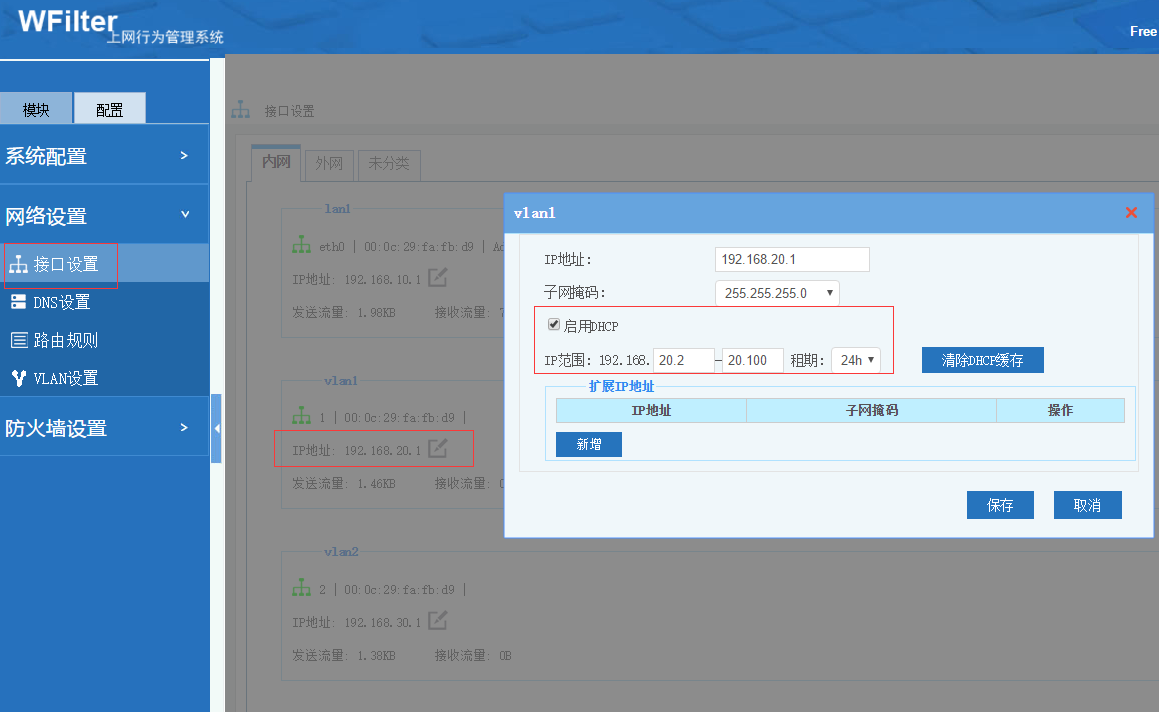1159x712 pixels.
Task: Select 接口设置 in the sidebar
Action: (65, 264)
